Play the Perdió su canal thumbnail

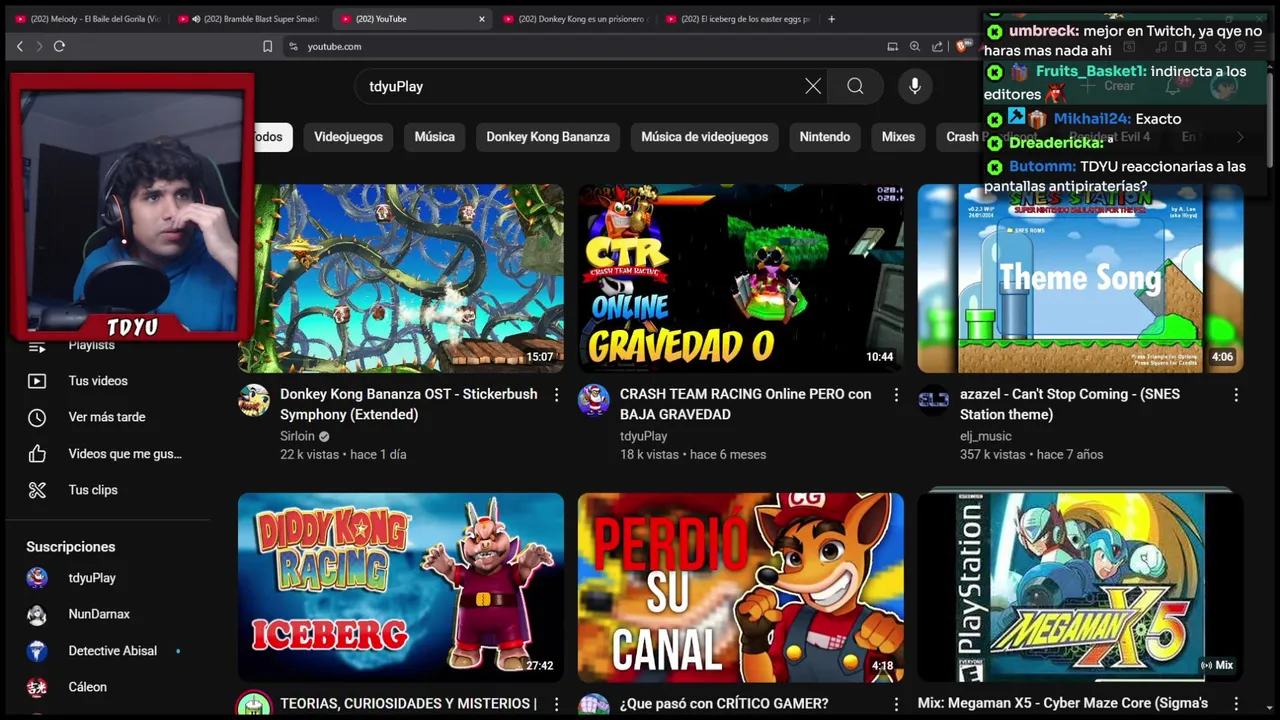pos(741,587)
